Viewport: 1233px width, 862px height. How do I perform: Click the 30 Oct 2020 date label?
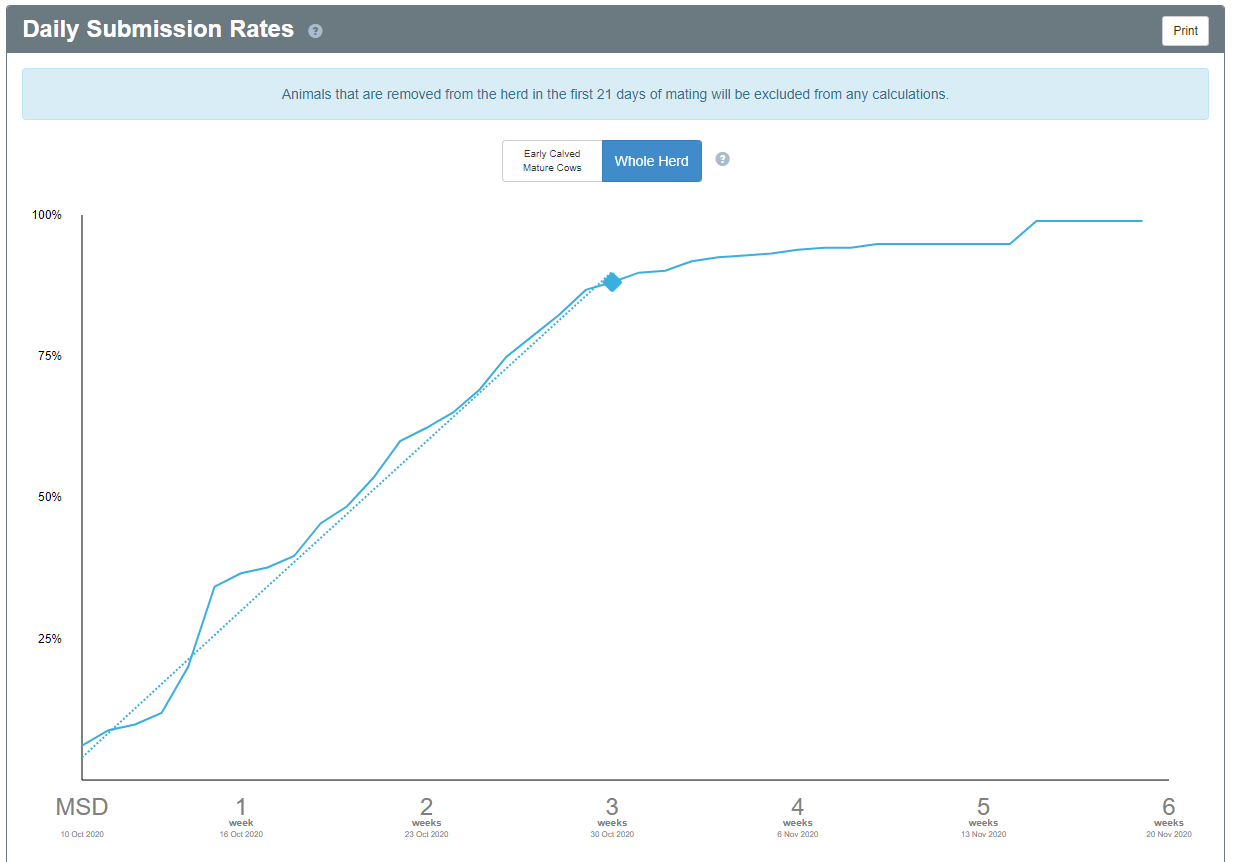tap(612, 834)
